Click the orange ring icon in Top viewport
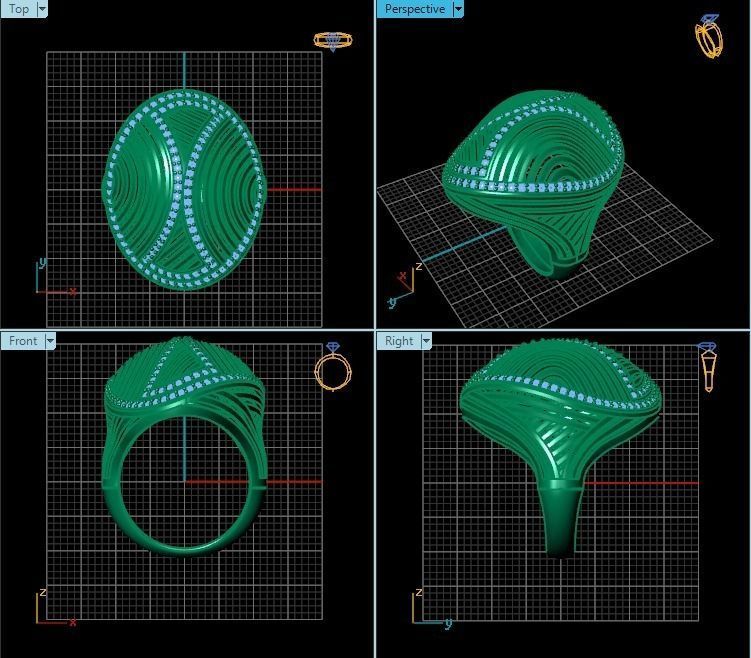Image resolution: width=751 pixels, height=658 pixels. click(x=333, y=41)
